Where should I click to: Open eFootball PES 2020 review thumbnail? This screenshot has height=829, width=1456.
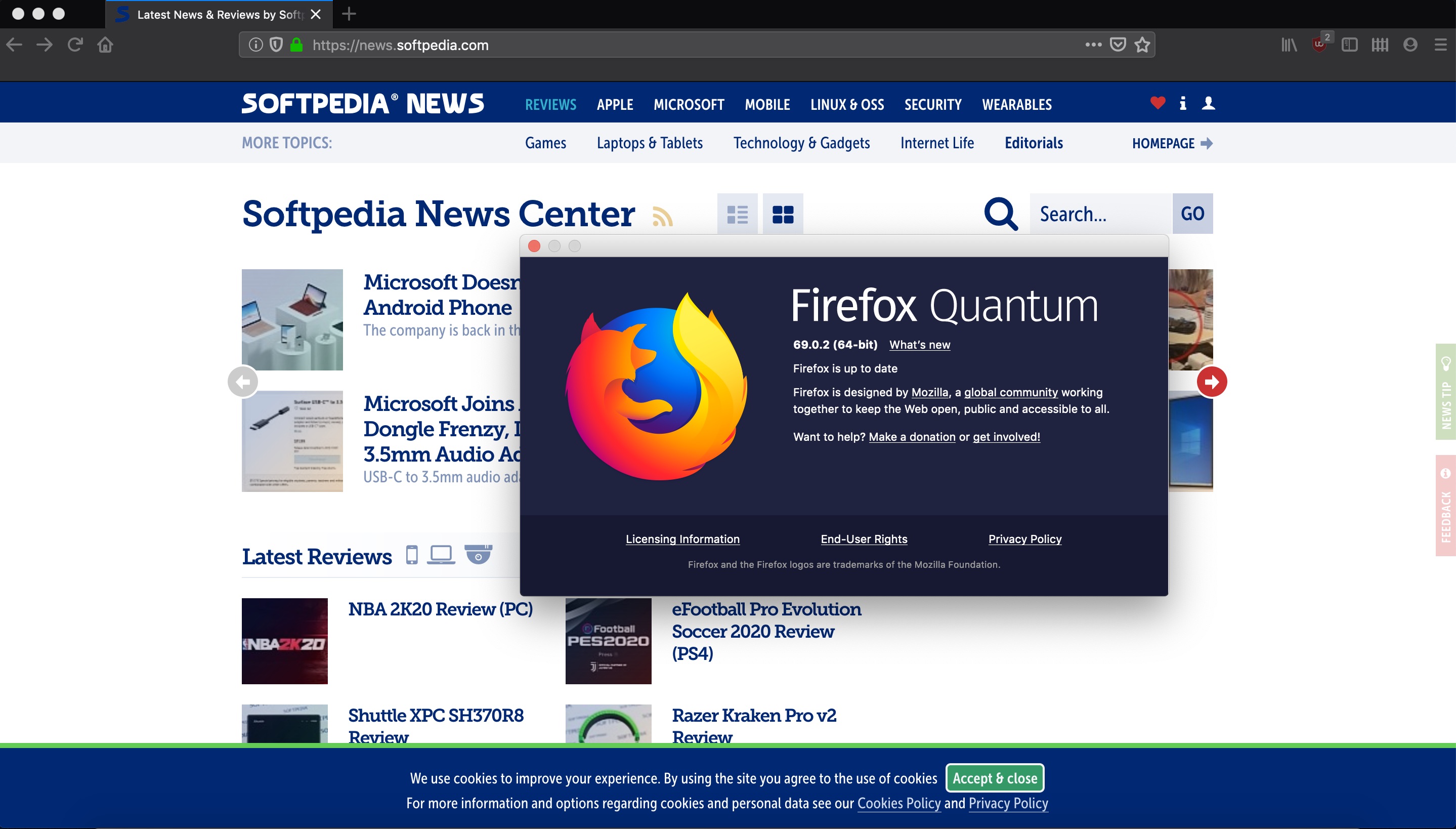(x=608, y=641)
